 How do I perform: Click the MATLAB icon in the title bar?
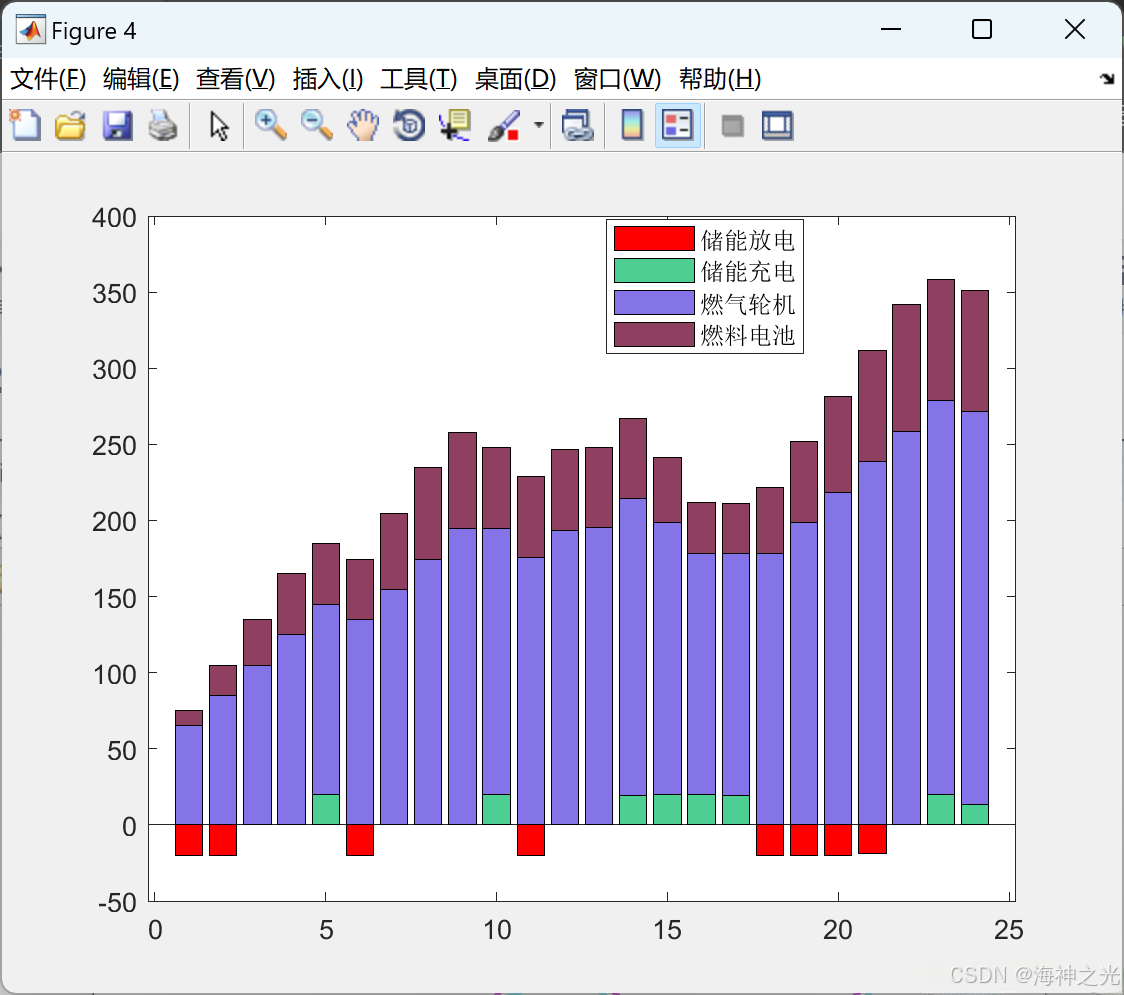[30, 29]
